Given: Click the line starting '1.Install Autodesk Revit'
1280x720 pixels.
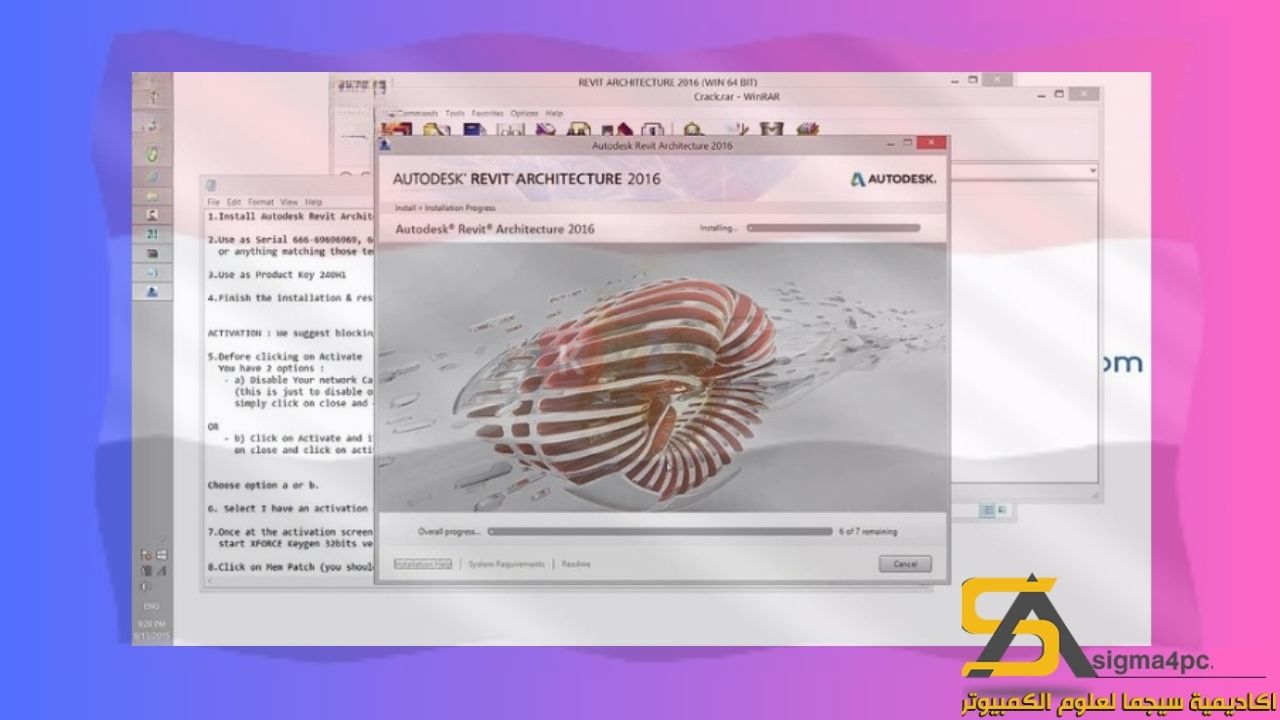Looking at the screenshot, I should click(x=290, y=216).
